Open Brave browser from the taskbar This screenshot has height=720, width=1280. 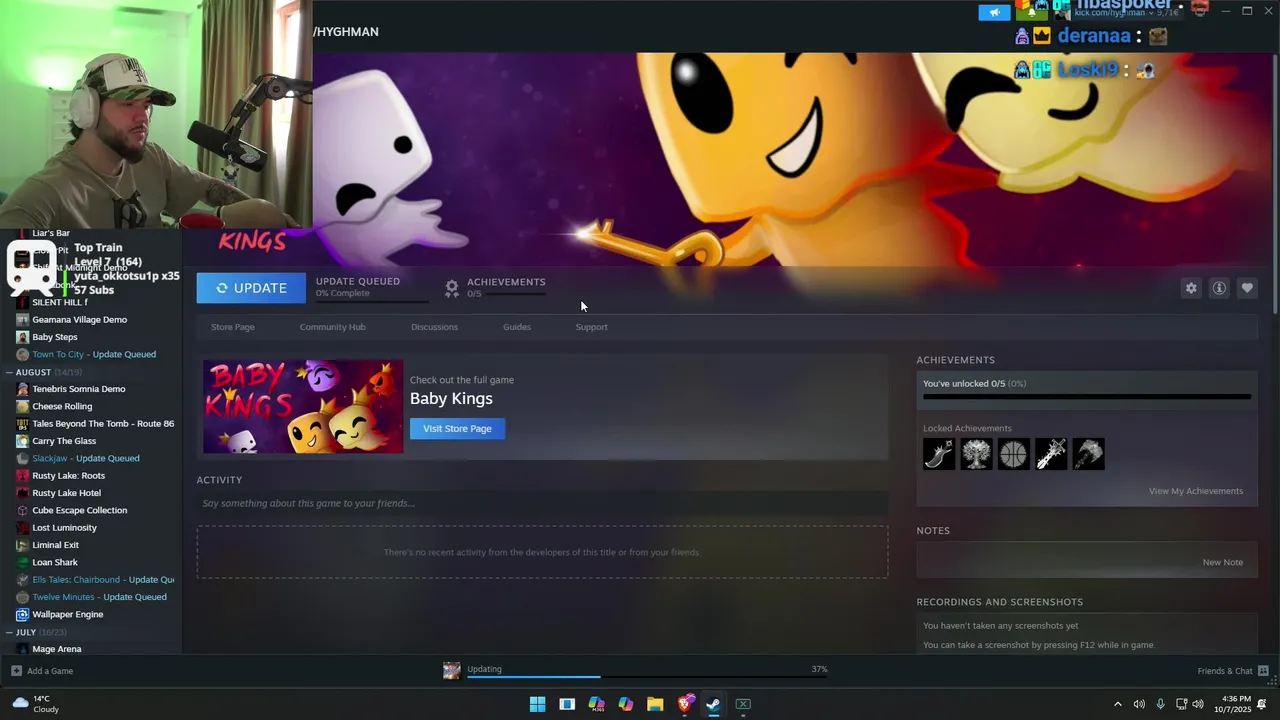(685, 704)
